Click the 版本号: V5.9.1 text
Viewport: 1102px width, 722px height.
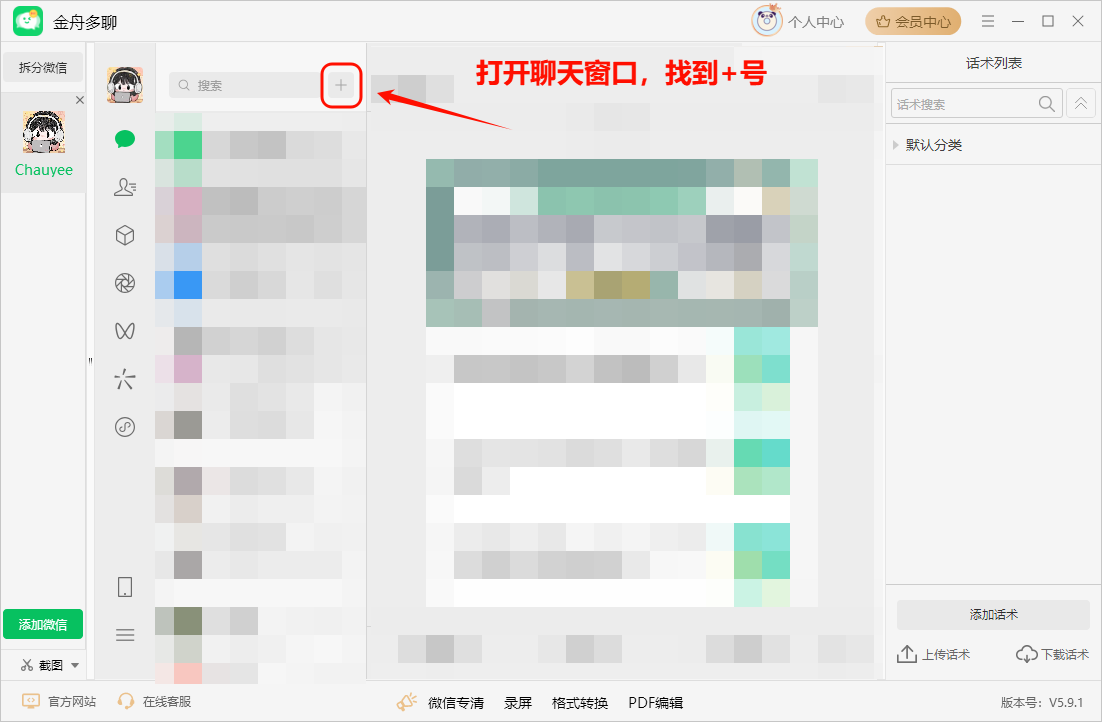1042,702
